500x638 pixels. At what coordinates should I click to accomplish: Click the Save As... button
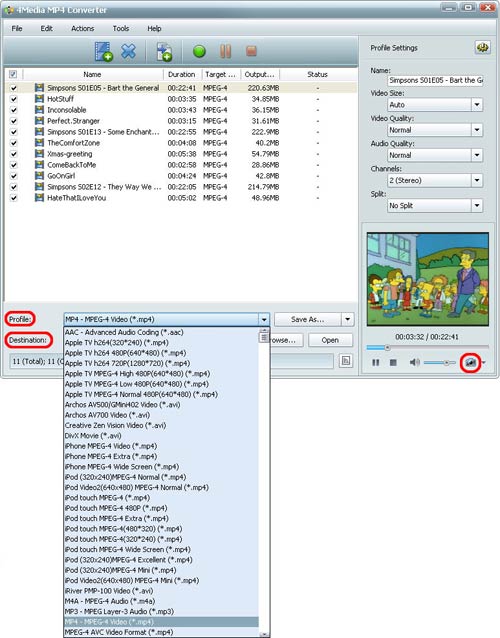[308, 319]
